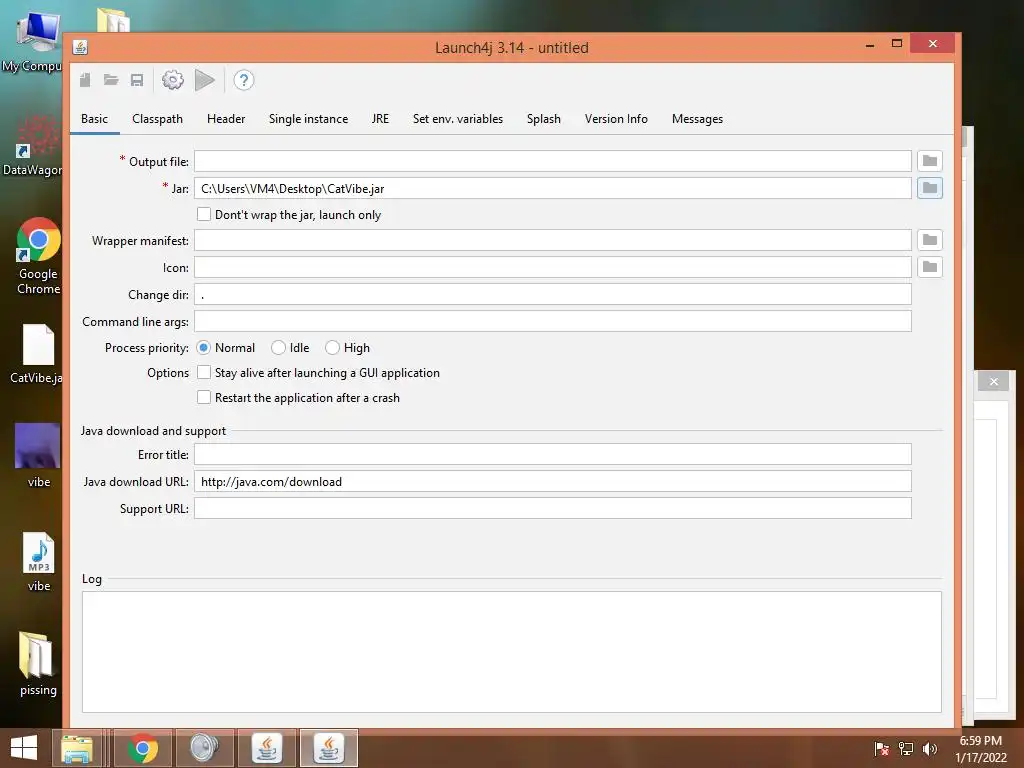Select vibe MP3 desktop file
Viewport: 1024px width, 768px height.
tap(39, 562)
